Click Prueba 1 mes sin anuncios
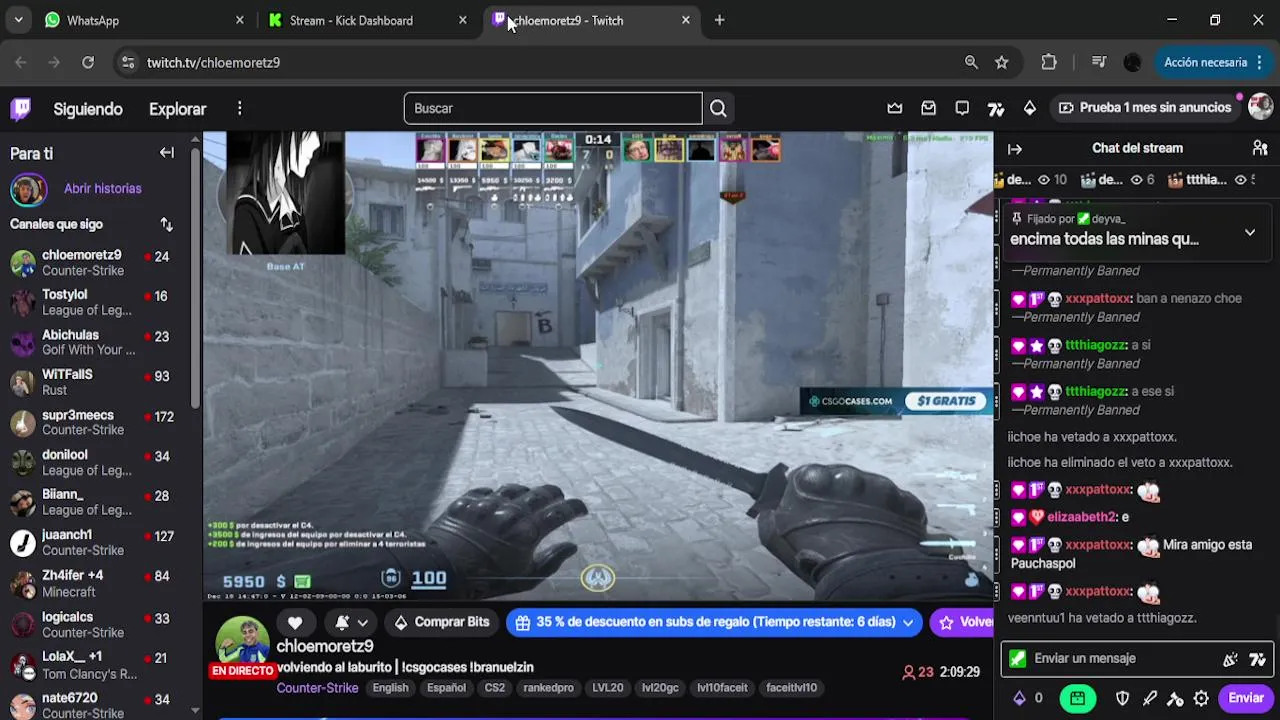1280x720 pixels. tap(1144, 108)
